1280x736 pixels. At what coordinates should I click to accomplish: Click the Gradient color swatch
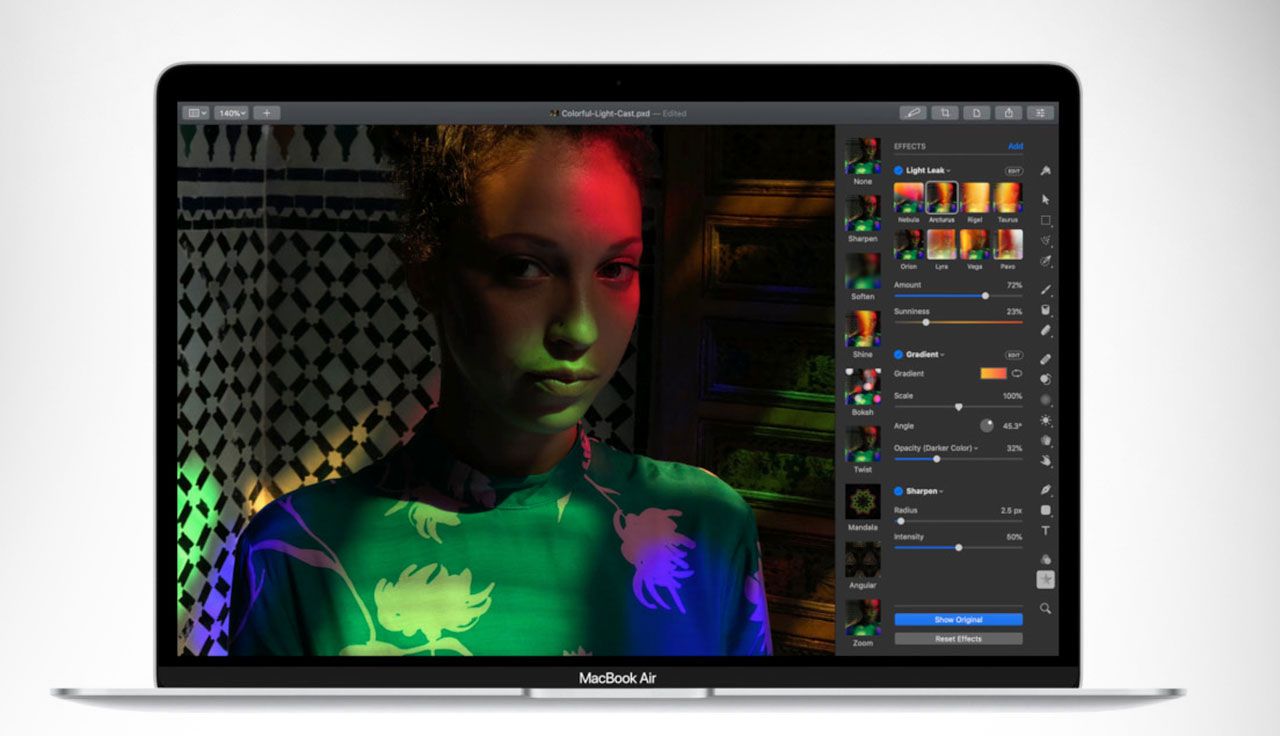(993, 373)
